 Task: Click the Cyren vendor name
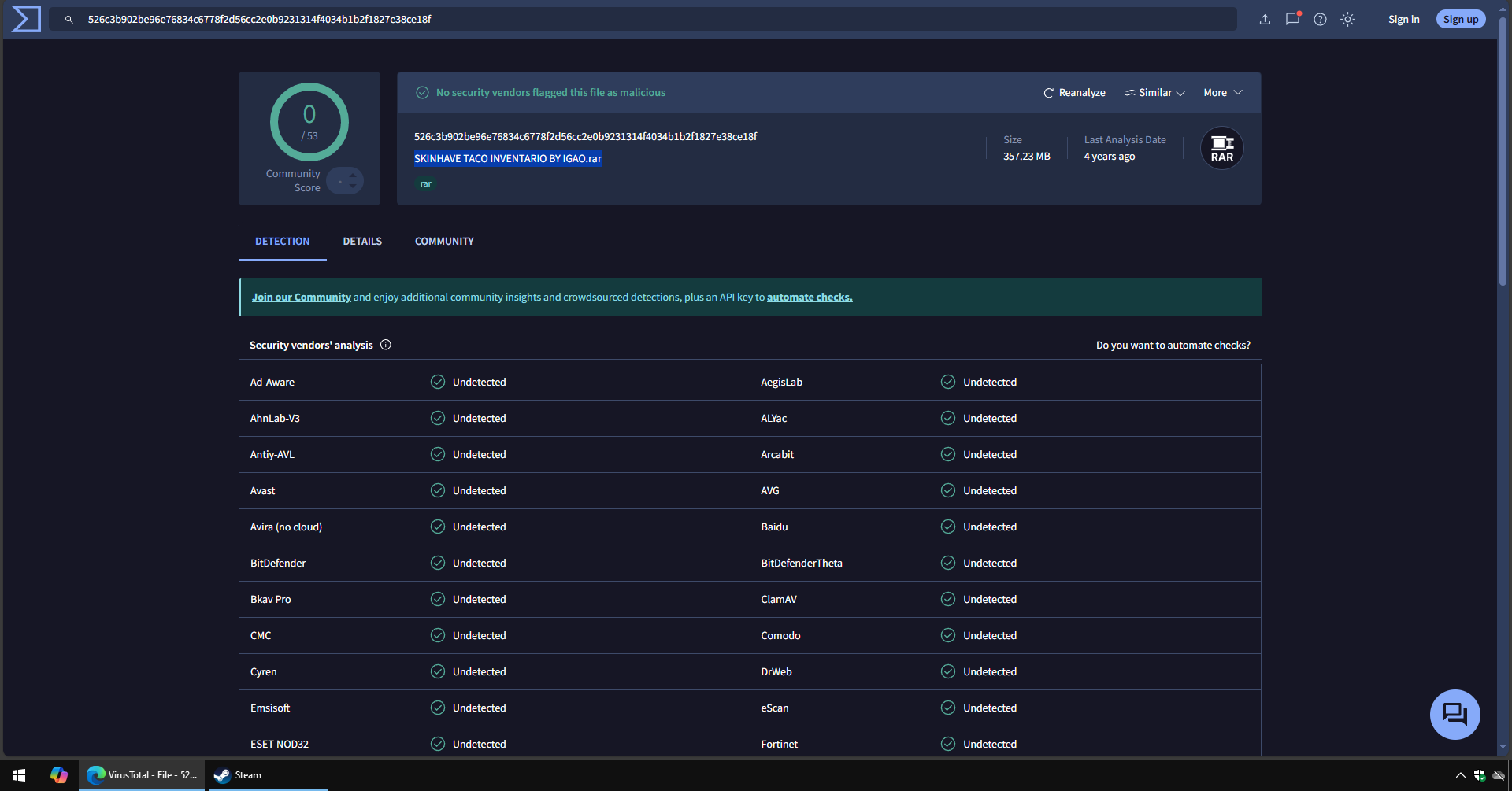tap(264, 671)
